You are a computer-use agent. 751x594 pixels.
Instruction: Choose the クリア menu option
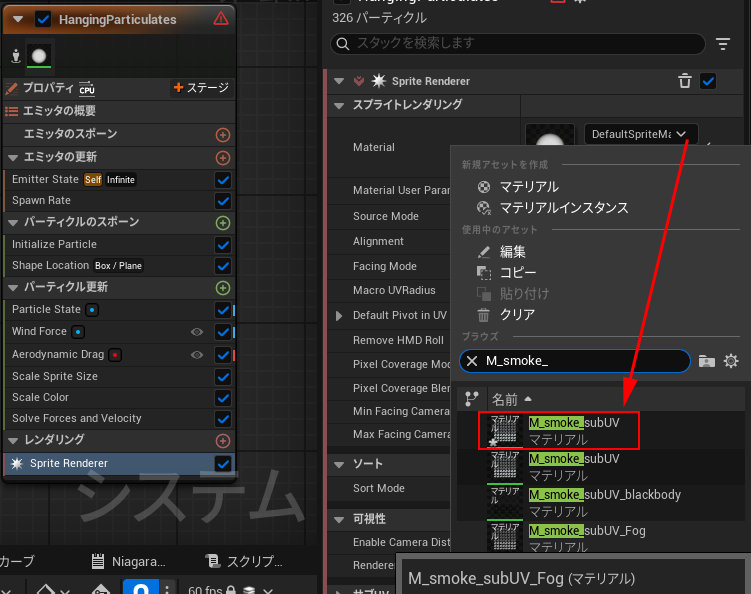tap(517, 315)
